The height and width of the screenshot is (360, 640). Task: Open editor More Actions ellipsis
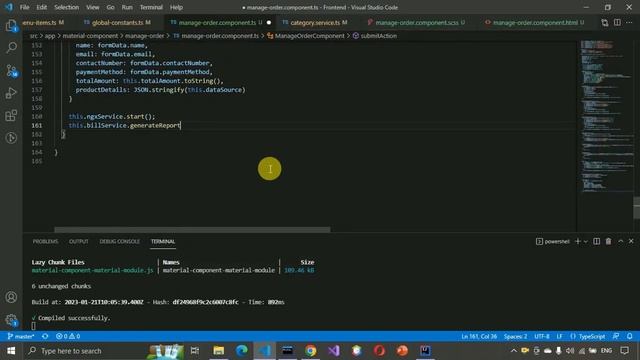coord(629,22)
